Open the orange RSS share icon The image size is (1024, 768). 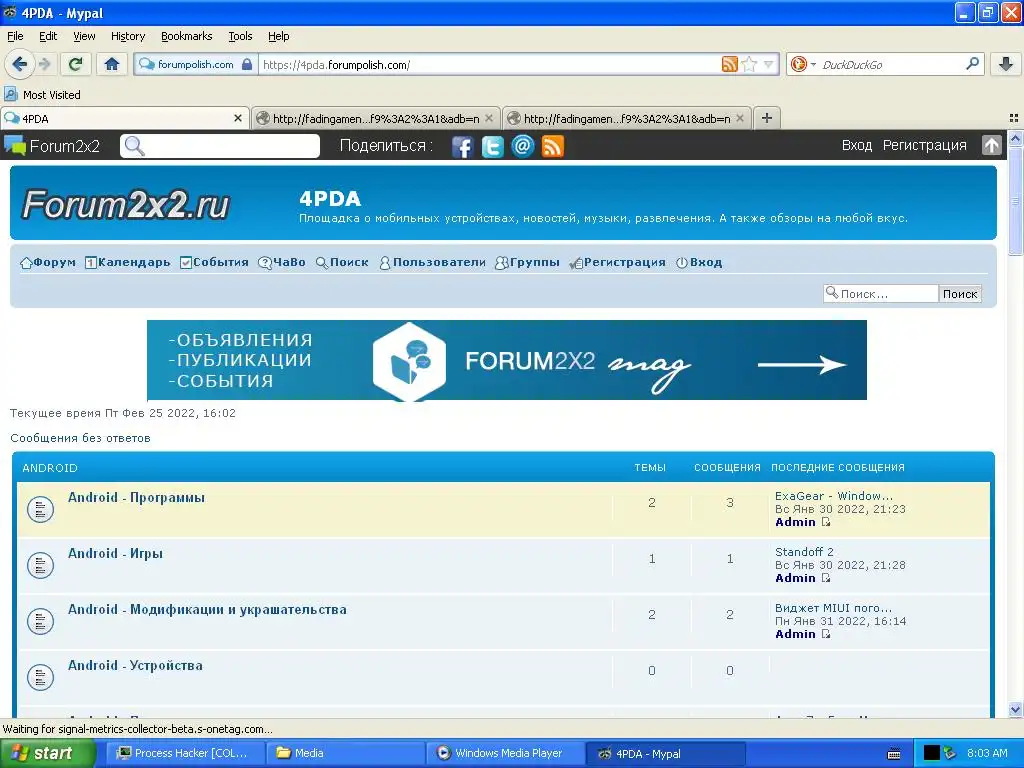[x=552, y=146]
